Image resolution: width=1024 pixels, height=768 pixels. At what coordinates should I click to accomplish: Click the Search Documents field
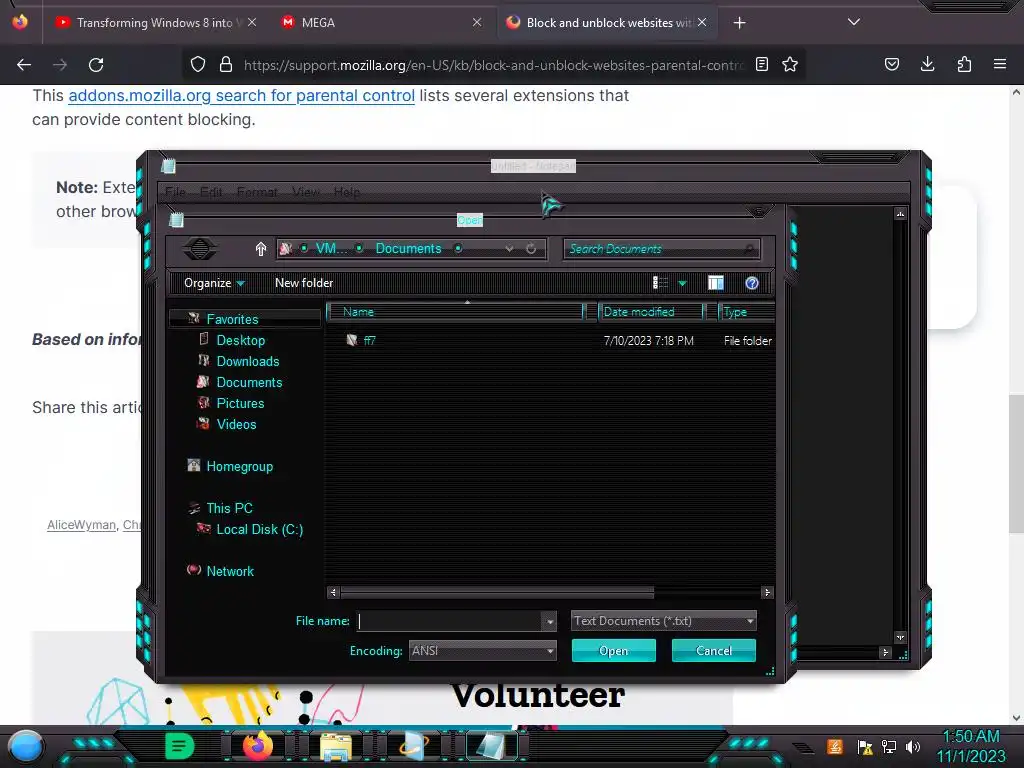[662, 249]
